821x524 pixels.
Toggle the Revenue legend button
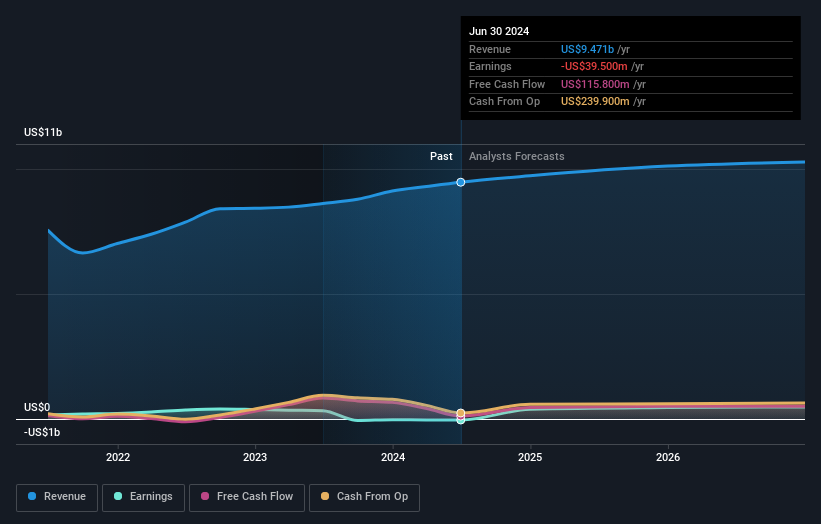pyautogui.click(x=57, y=497)
